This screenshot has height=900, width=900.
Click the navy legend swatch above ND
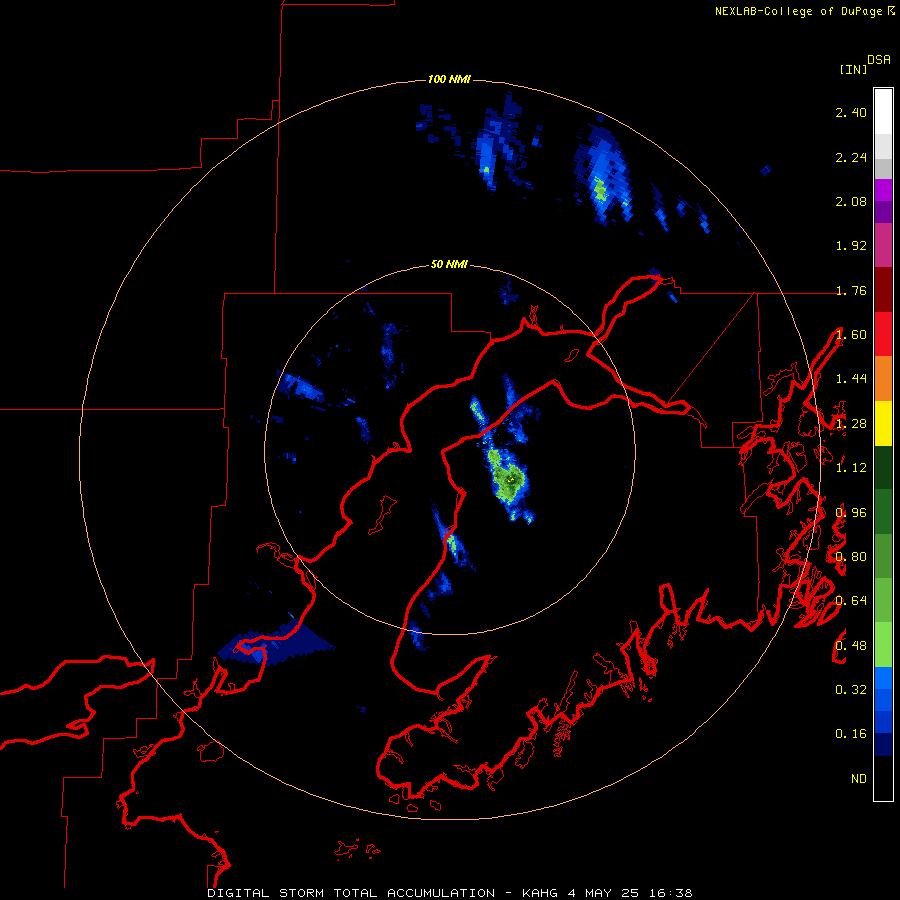[883, 744]
